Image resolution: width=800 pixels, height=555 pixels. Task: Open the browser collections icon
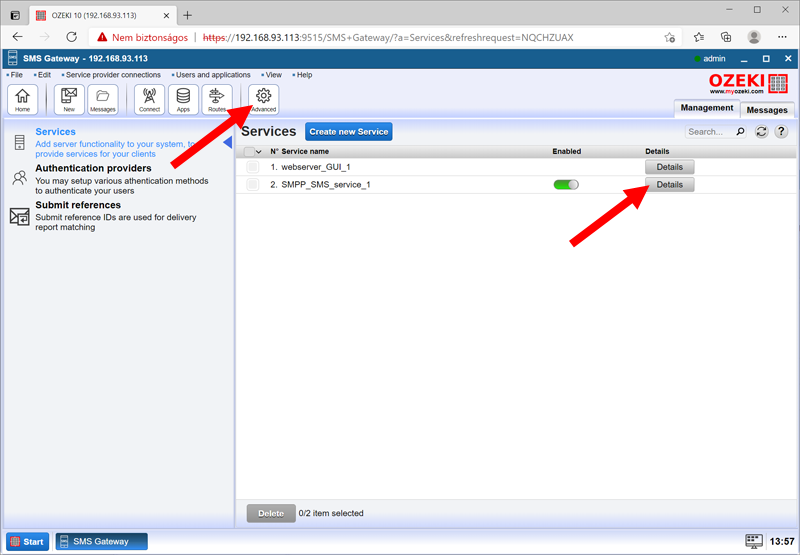(726, 37)
